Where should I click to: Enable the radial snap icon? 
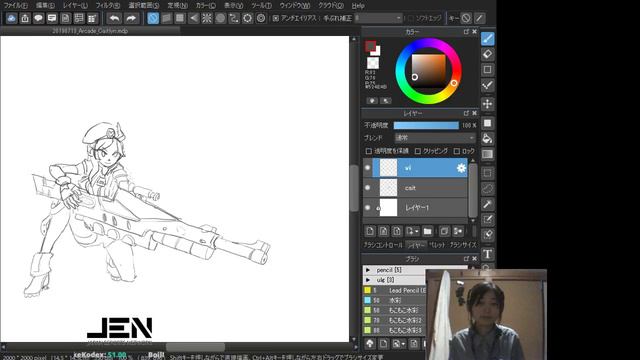(207, 18)
